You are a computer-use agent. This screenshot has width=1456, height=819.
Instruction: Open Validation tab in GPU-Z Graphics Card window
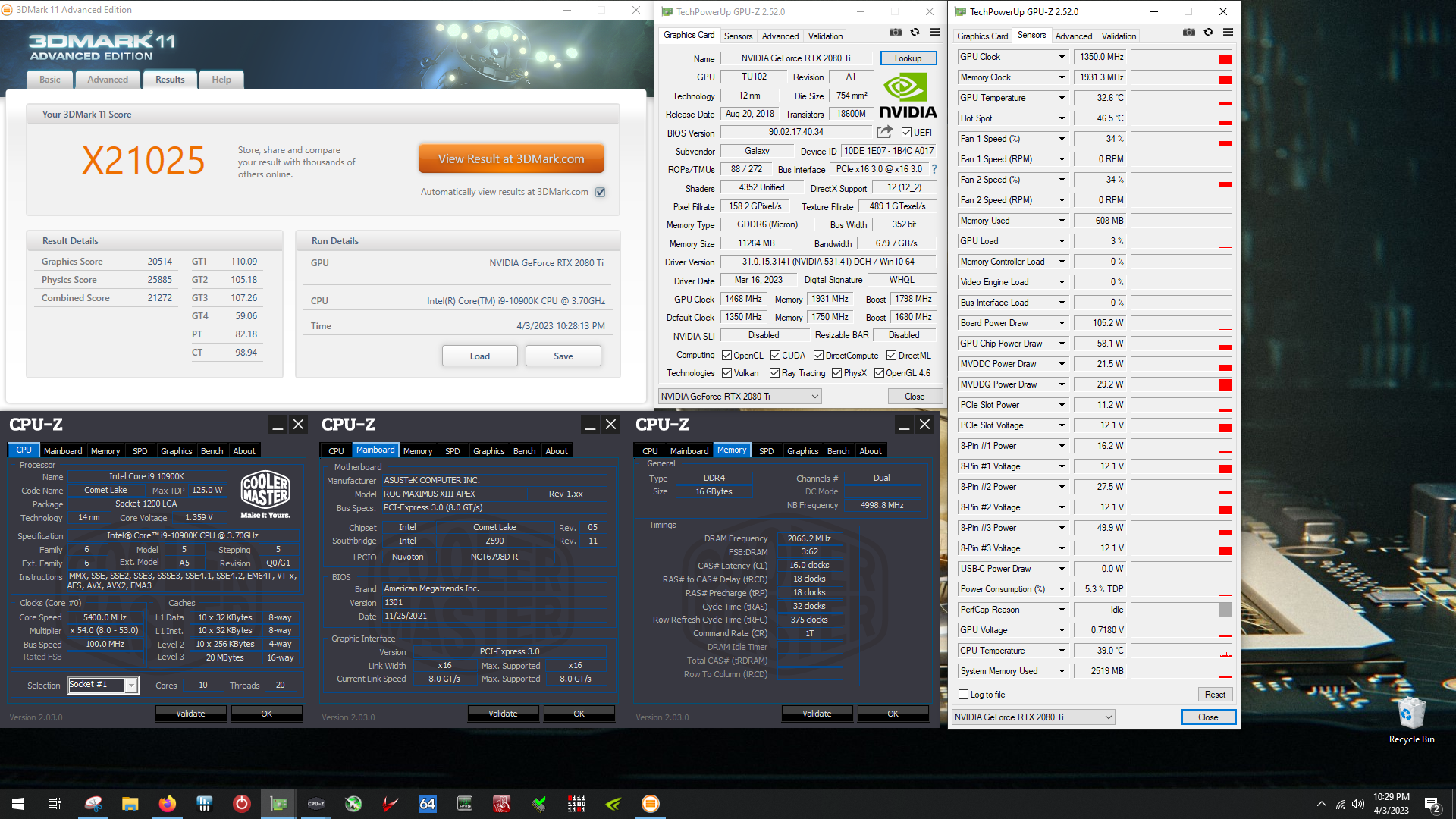[825, 36]
